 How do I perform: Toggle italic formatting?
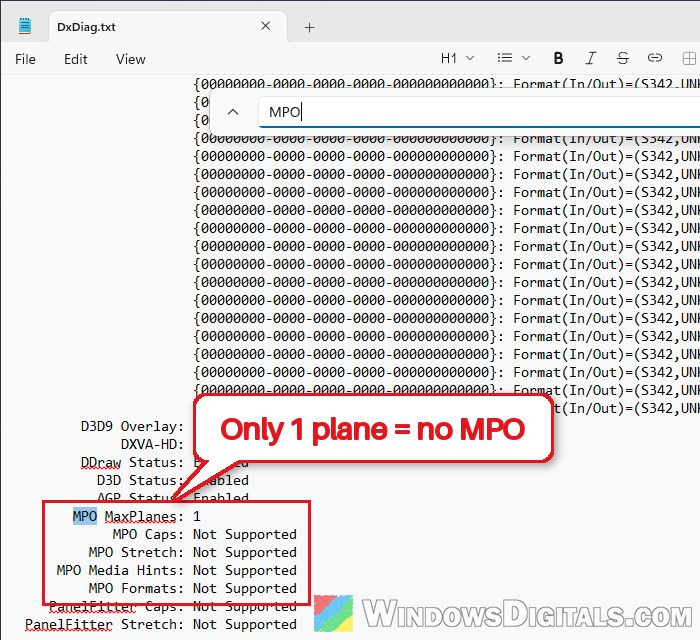tap(591, 58)
